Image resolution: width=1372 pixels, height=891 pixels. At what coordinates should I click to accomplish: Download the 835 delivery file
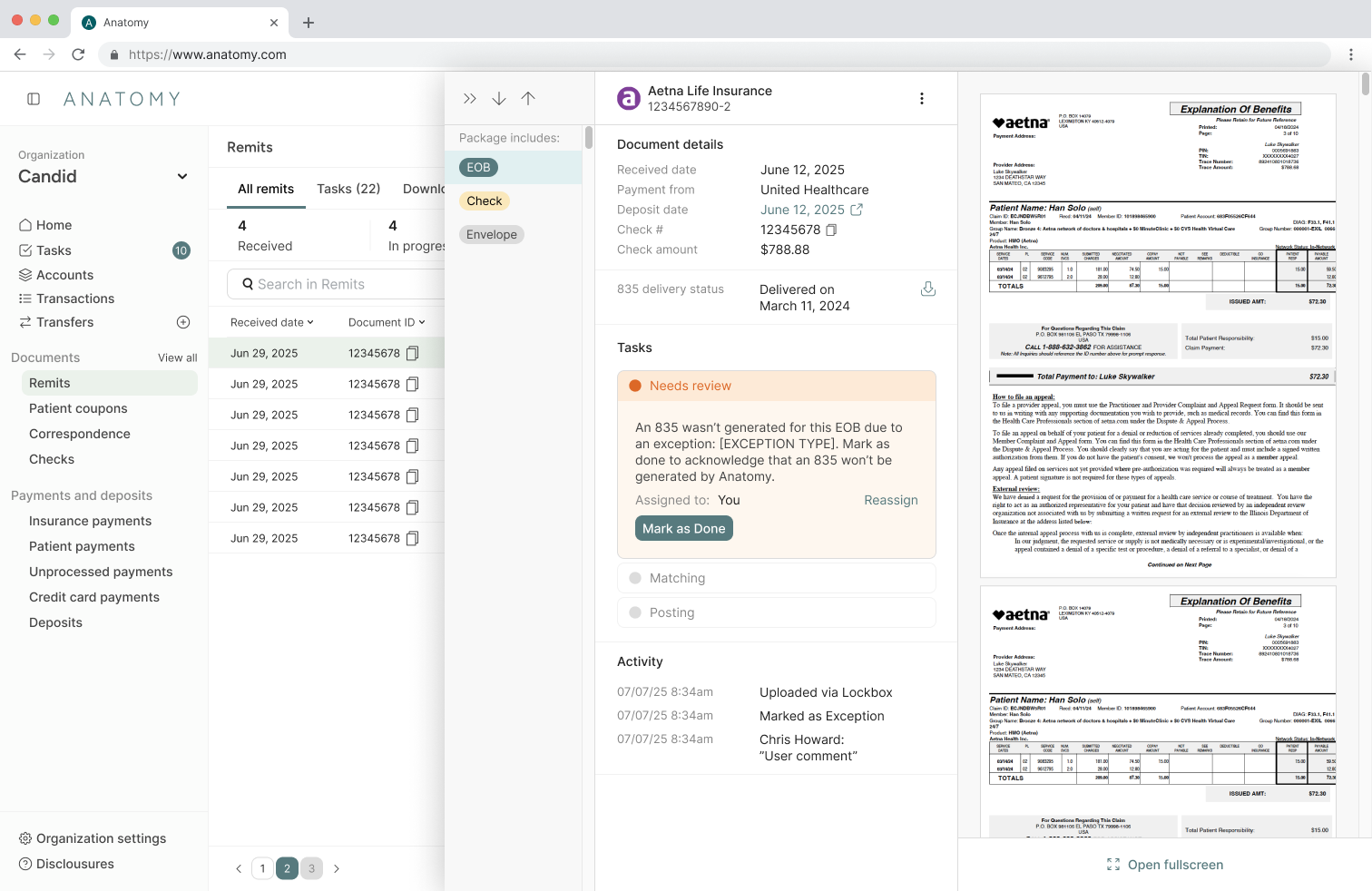pyautogui.click(x=928, y=289)
